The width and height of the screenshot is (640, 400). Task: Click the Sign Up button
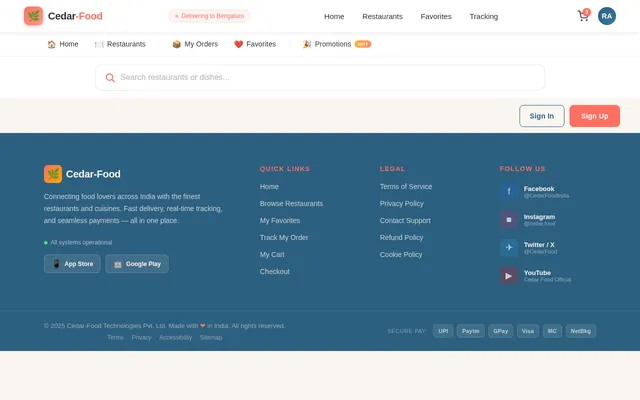[x=595, y=116]
